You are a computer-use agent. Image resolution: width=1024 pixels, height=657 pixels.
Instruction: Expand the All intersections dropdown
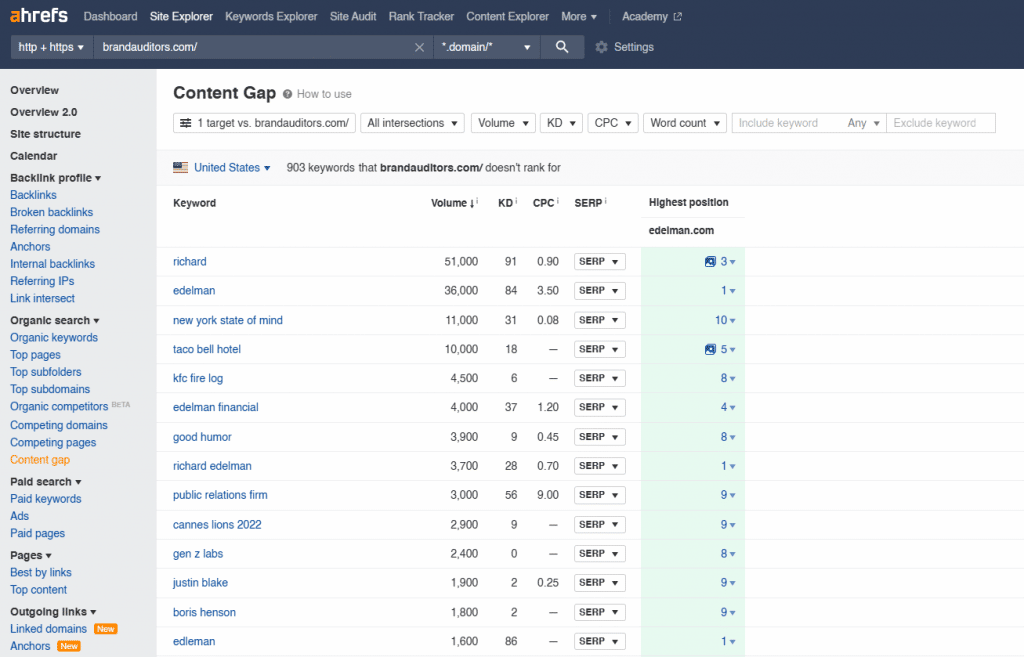(413, 123)
